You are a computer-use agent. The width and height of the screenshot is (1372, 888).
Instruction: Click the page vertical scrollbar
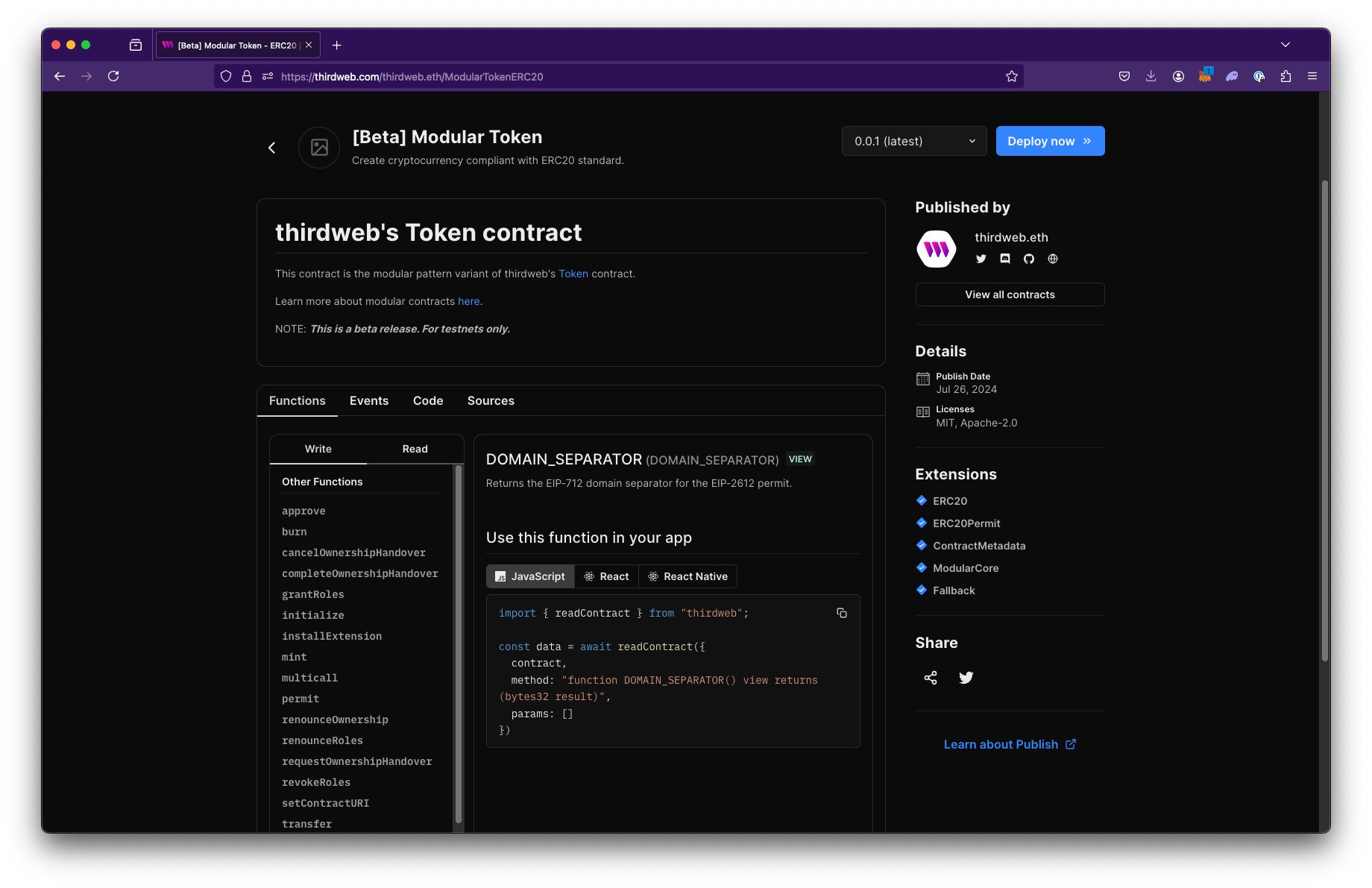(x=1324, y=421)
